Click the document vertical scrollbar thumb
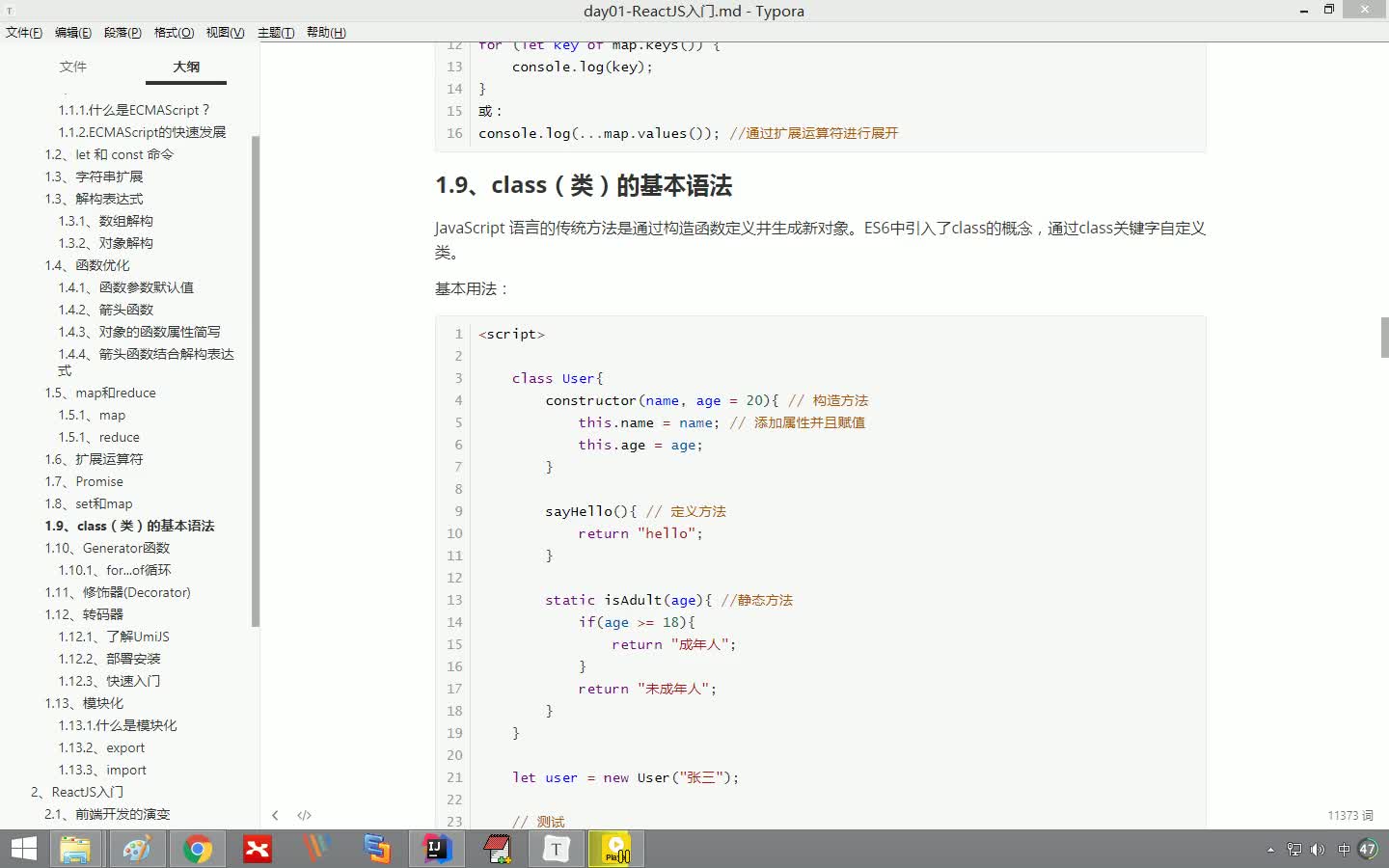 (1385, 338)
